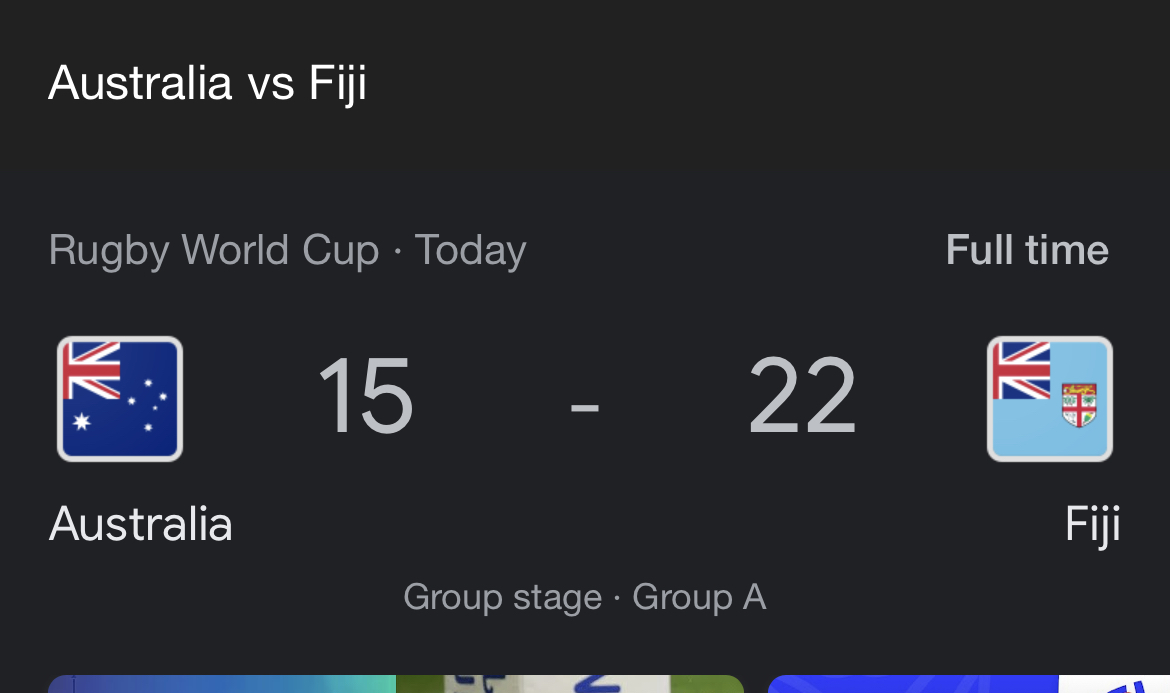The height and width of the screenshot is (693, 1170).
Task: Click the Australia vs Fiji heading
Action: pyautogui.click(x=207, y=83)
